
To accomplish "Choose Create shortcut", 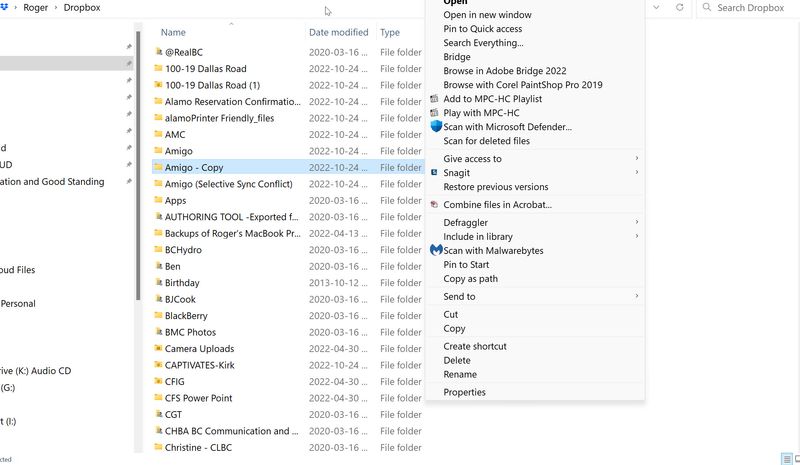I will (474, 346).
